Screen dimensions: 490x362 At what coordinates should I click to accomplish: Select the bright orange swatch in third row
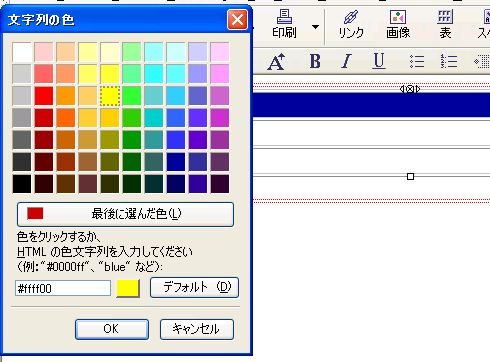click(x=66, y=96)
